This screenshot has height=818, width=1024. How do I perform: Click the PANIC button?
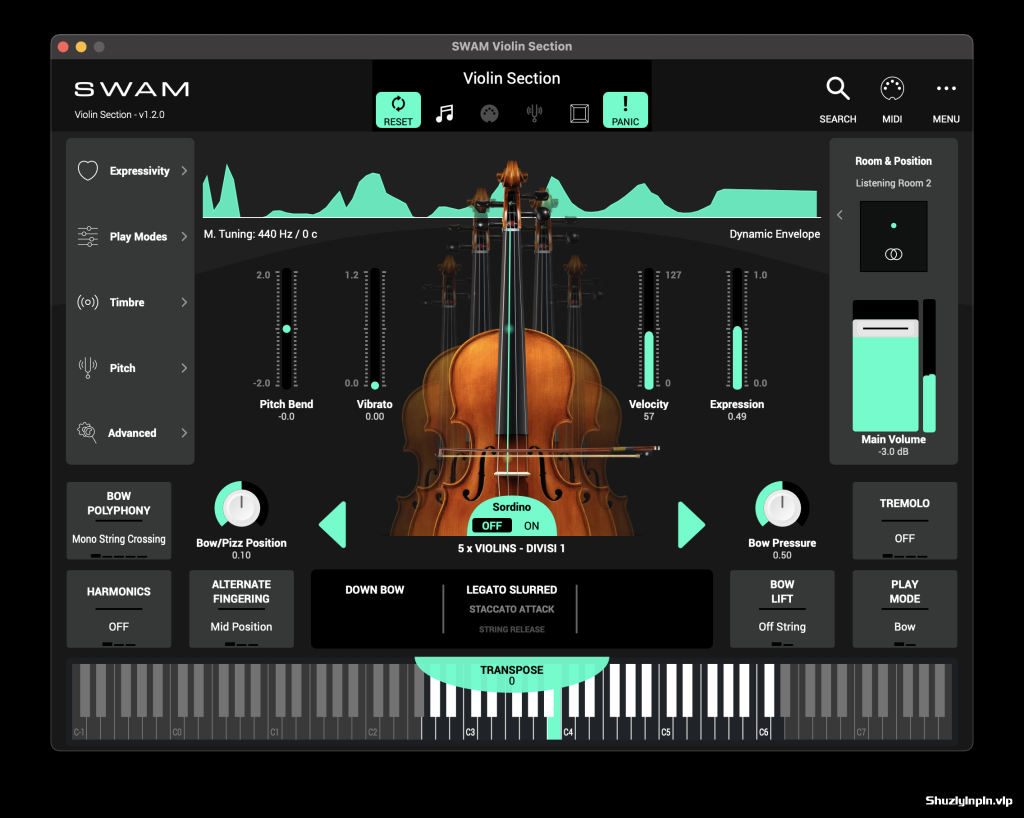pos(625,110)
